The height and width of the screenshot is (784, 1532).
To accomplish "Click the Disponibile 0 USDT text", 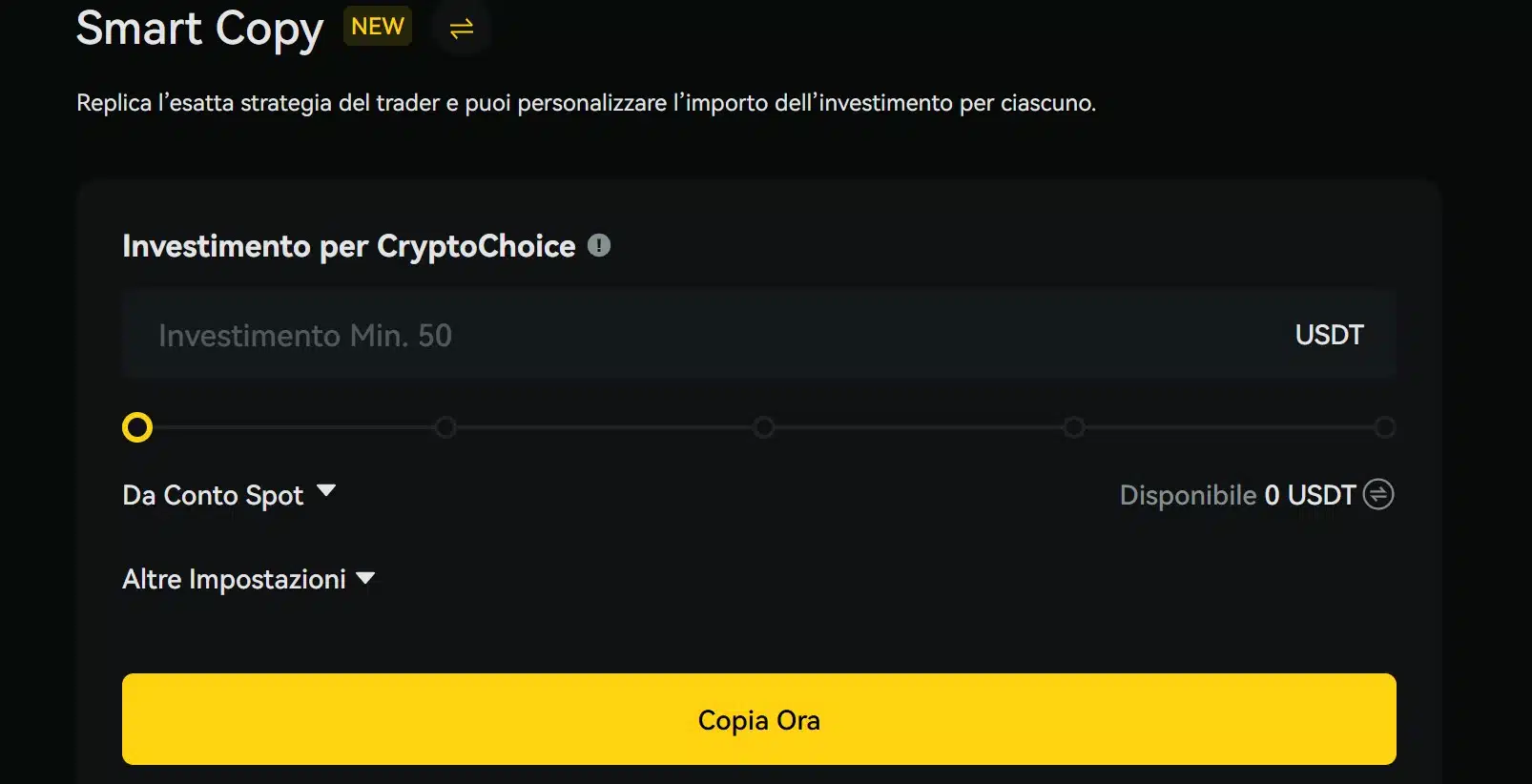I will click(1238, 495).
